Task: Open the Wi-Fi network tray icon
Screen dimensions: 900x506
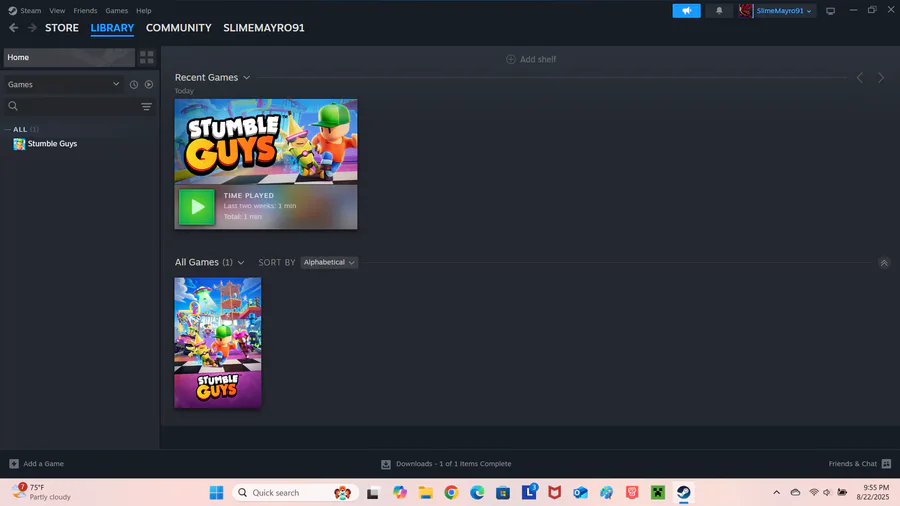Action: tap(813, 492)
